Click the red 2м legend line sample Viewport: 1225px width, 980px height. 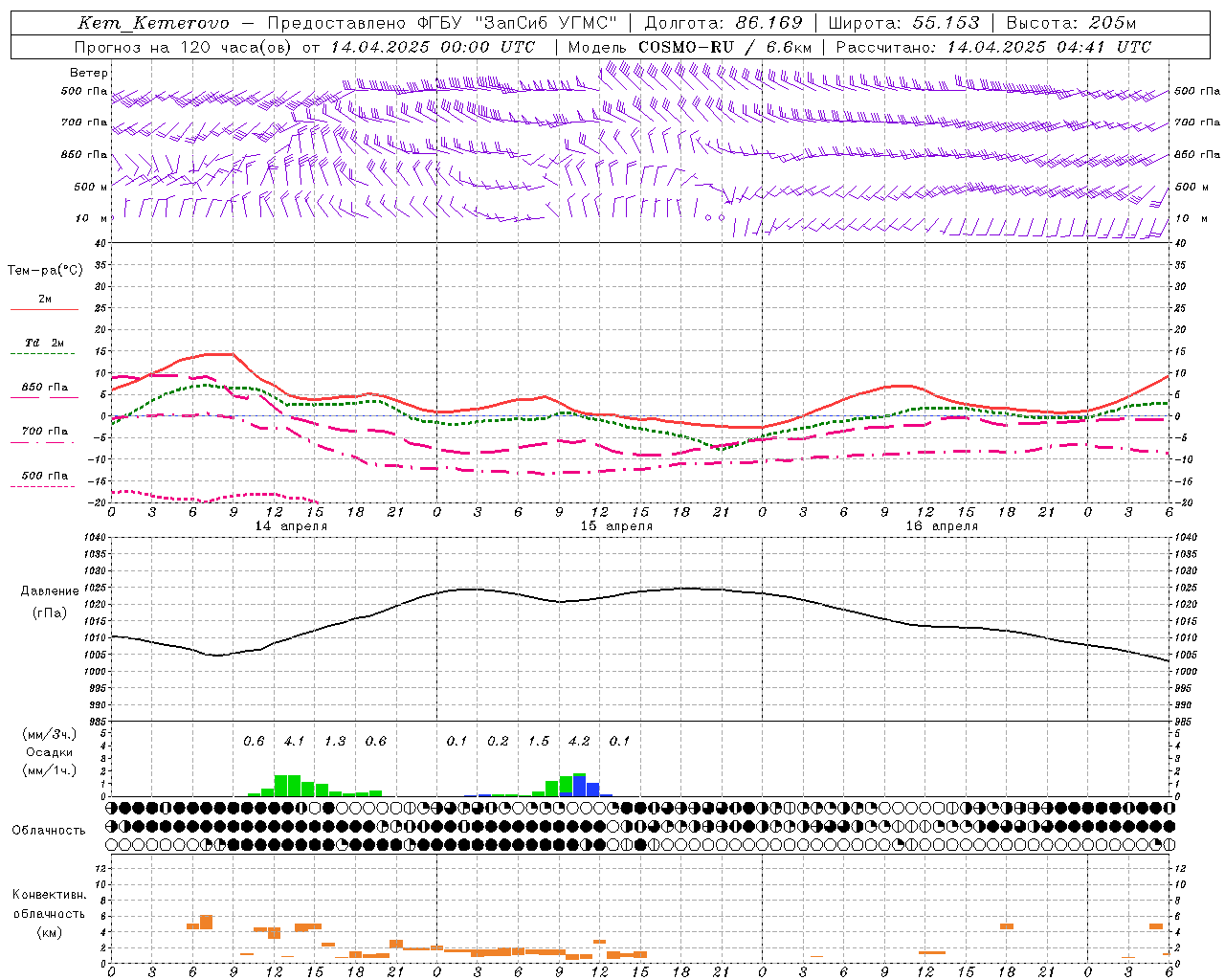(44, 309)
